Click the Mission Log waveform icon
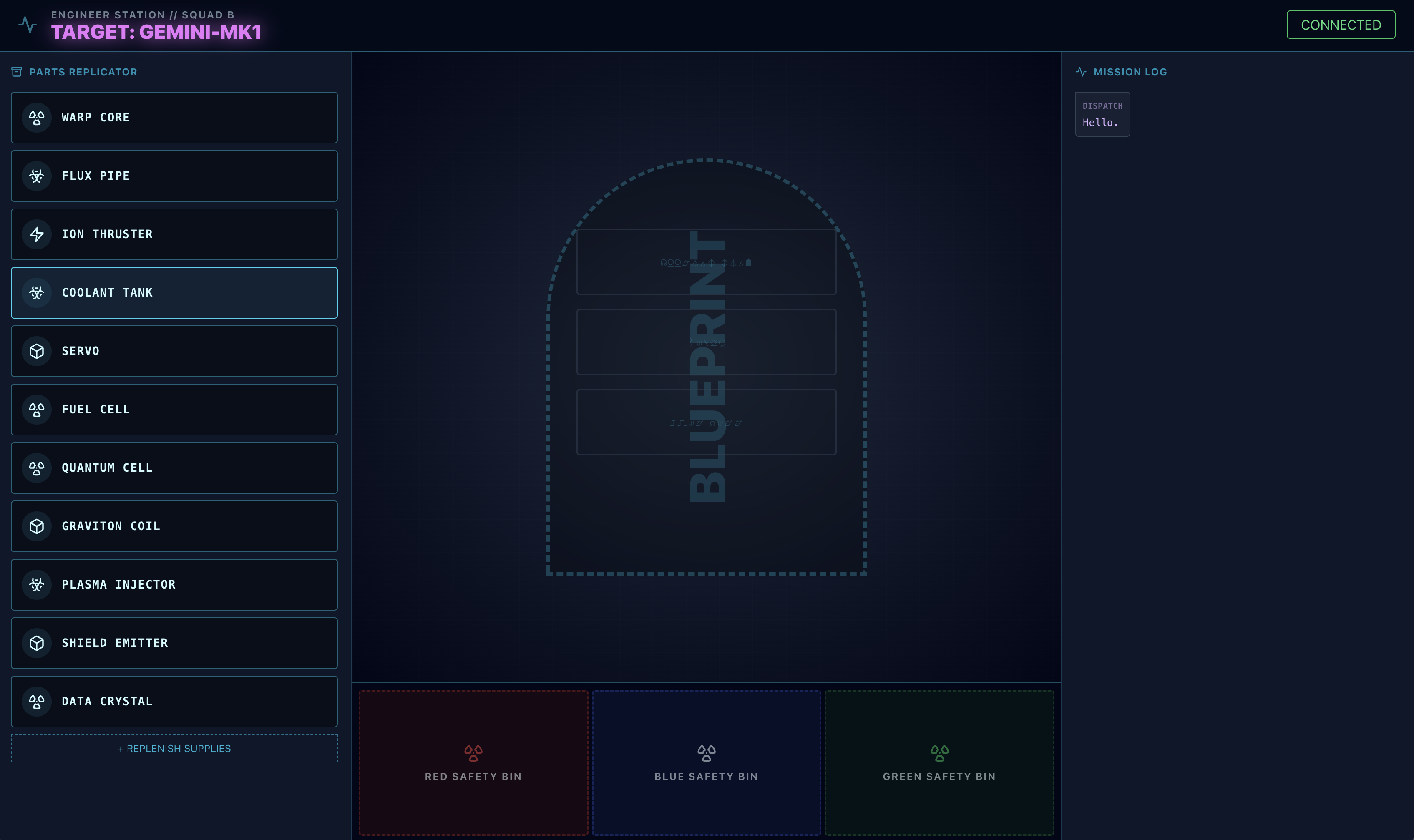The height and width of the screenshot is (840, 1414). (1081, 71)
